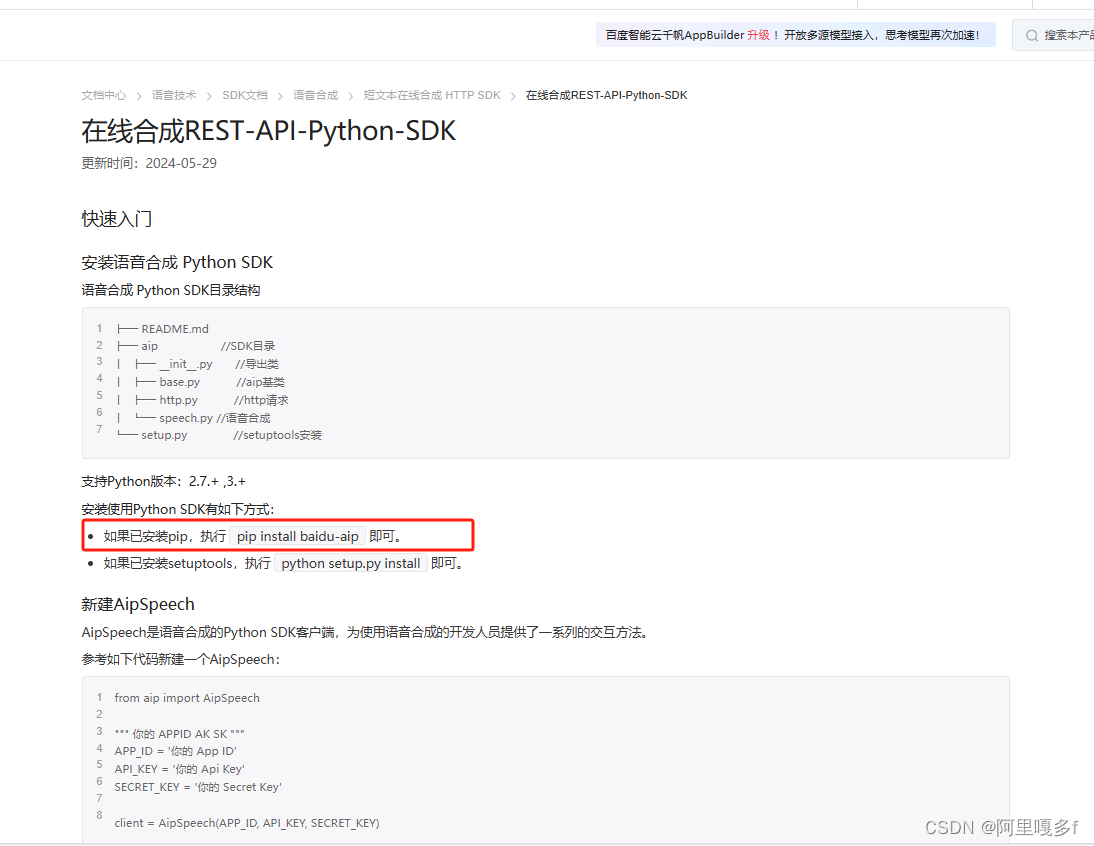Screen dimensions: 1094x846
Task: Click the 新建AipSpeech heading
Action: [138, 604]
